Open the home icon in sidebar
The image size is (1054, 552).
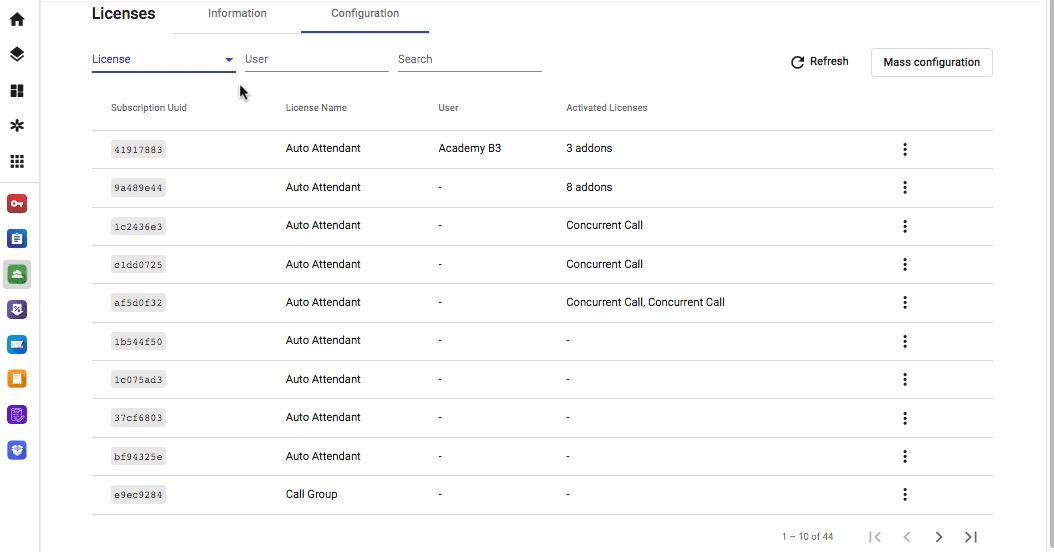pos(17,19)
